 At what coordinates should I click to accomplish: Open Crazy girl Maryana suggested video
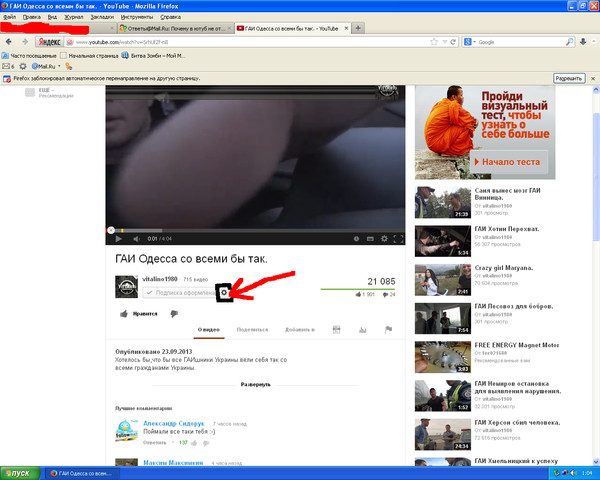click(504, 268)
